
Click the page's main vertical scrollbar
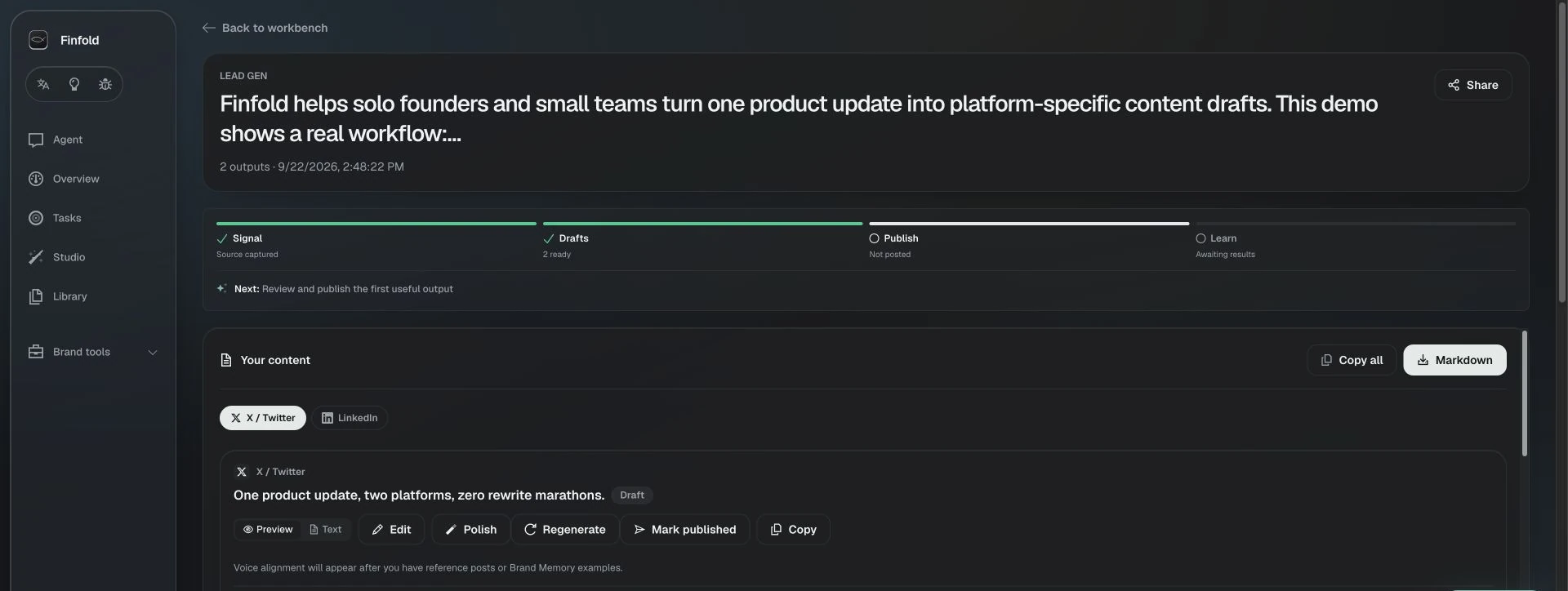[x=1562, y=152]
